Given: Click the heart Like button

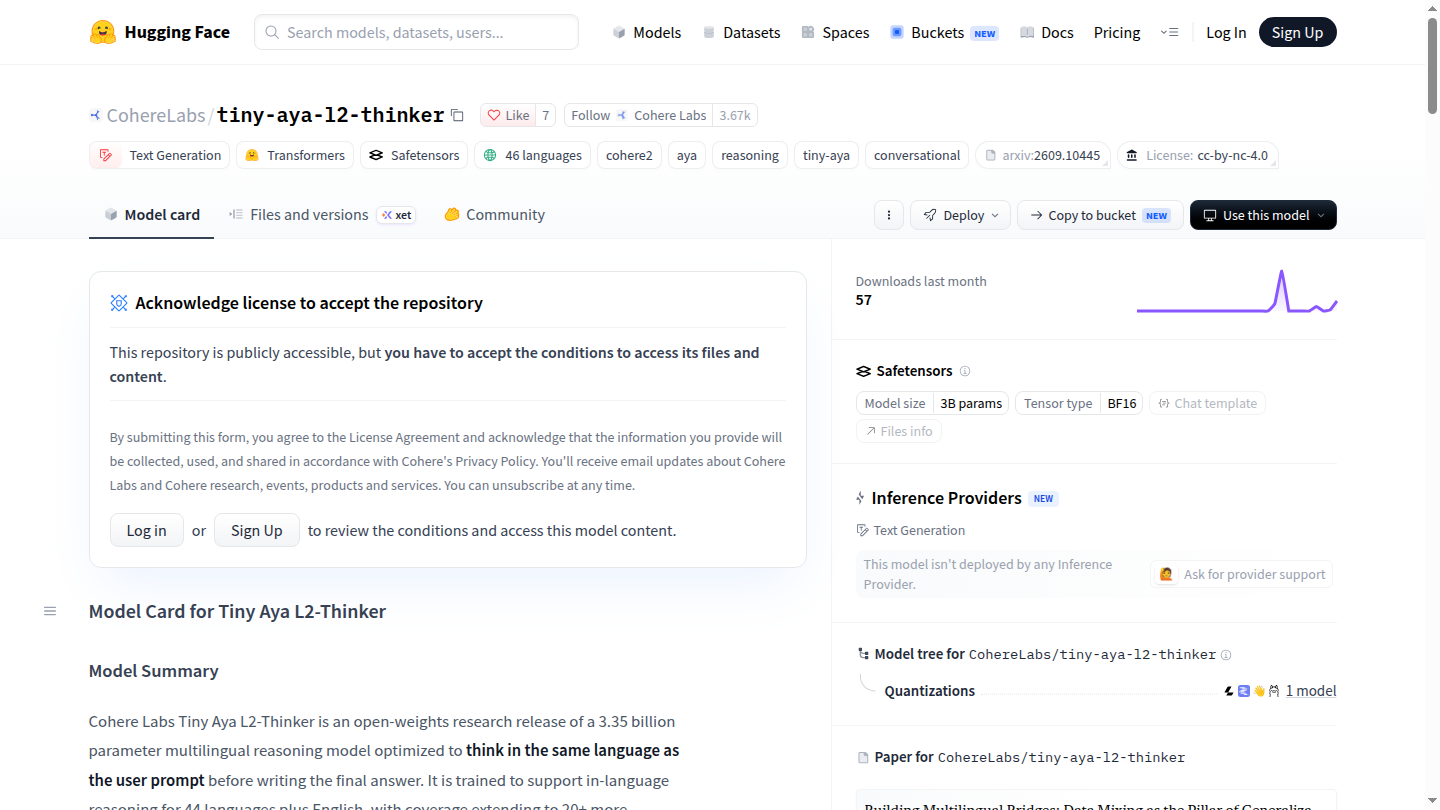Looking at the screenshot, I should pyautogui.click(x=508, y=115).
